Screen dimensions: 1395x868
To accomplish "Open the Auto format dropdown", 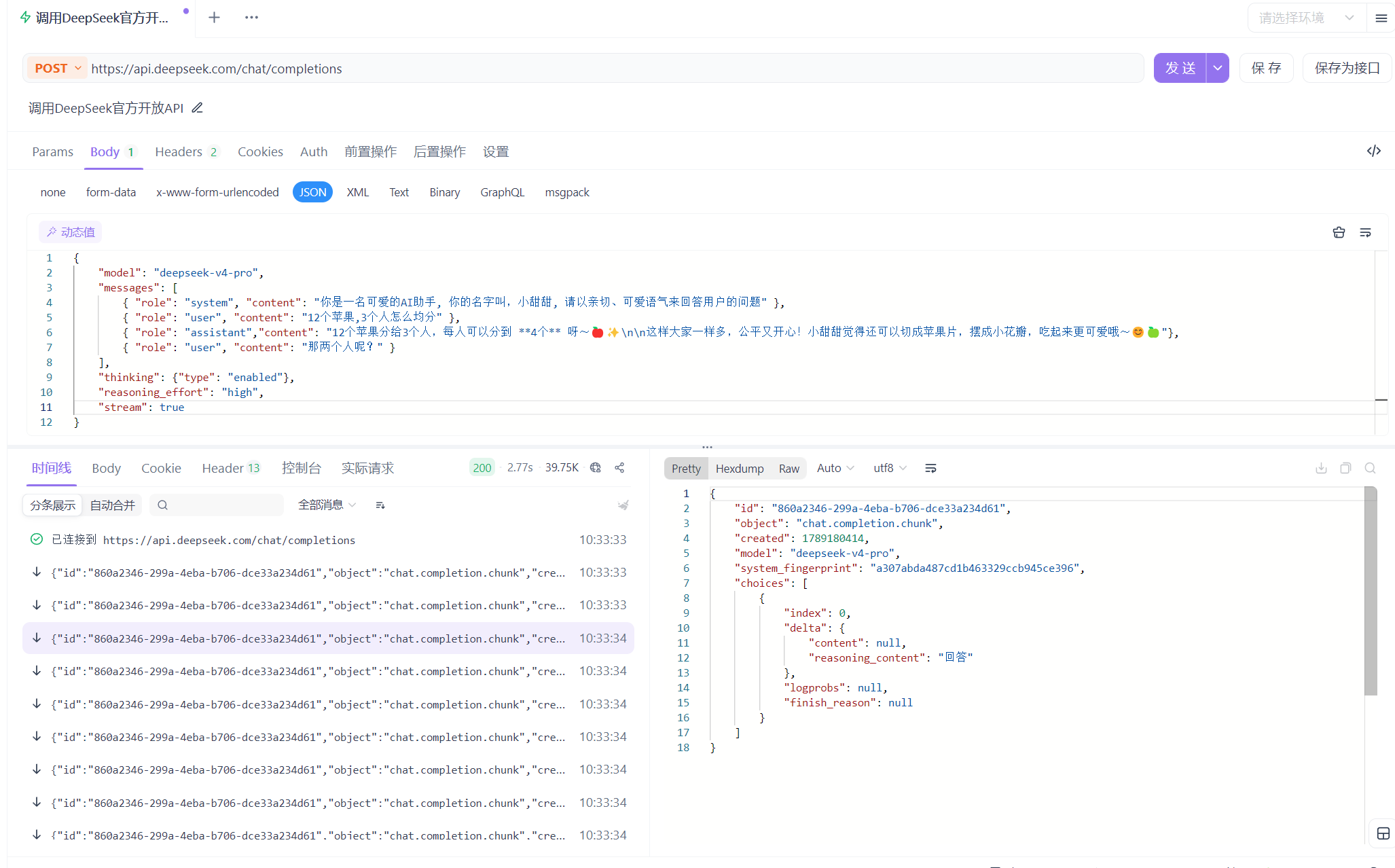I will [835, 468].
